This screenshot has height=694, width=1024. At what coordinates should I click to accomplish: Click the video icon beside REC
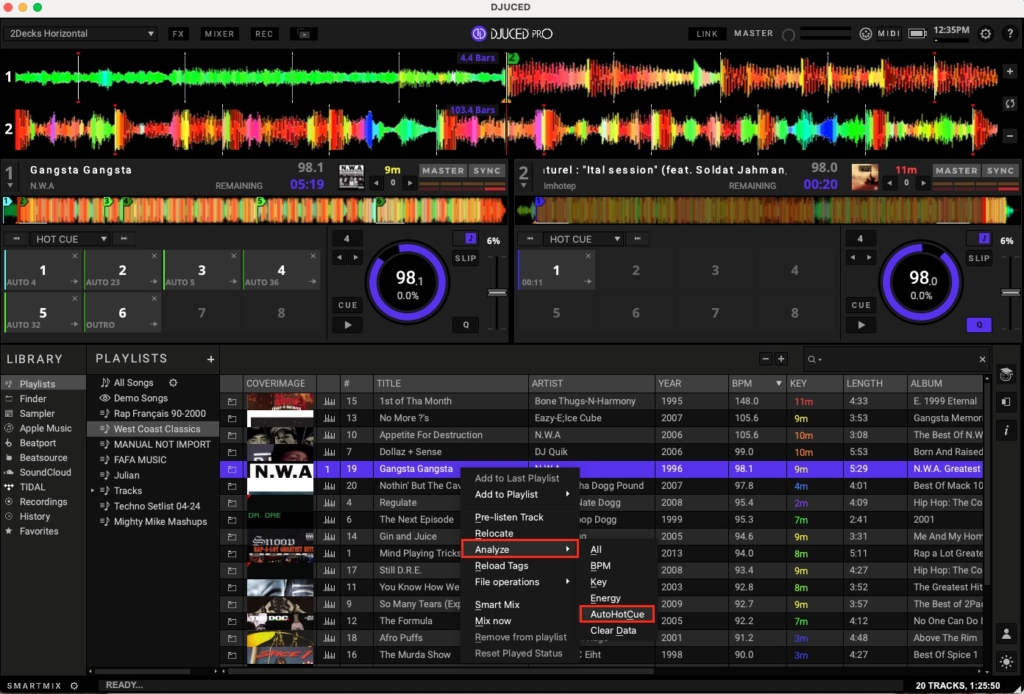[303, 34]
